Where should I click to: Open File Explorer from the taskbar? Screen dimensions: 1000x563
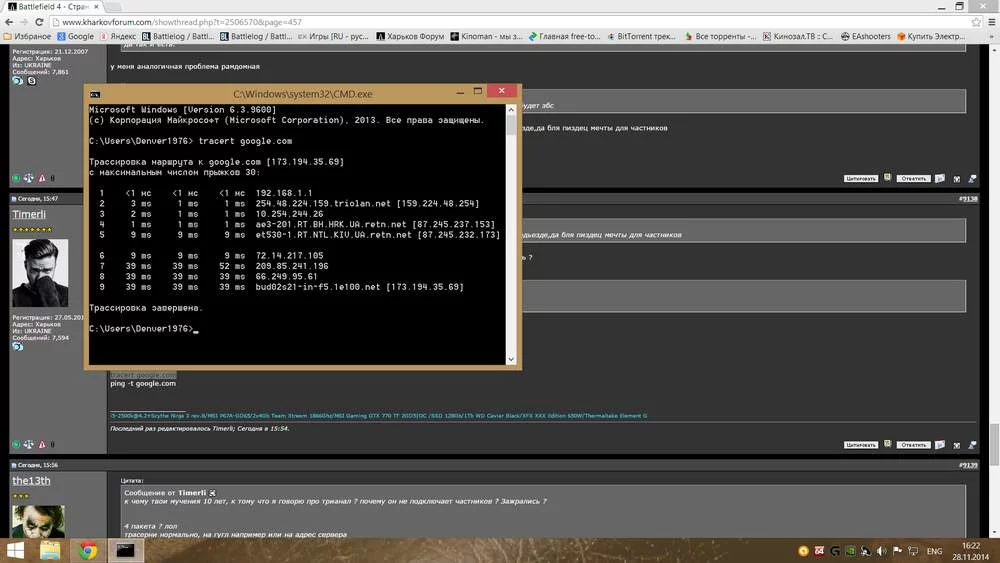click(x=50, y=550)
